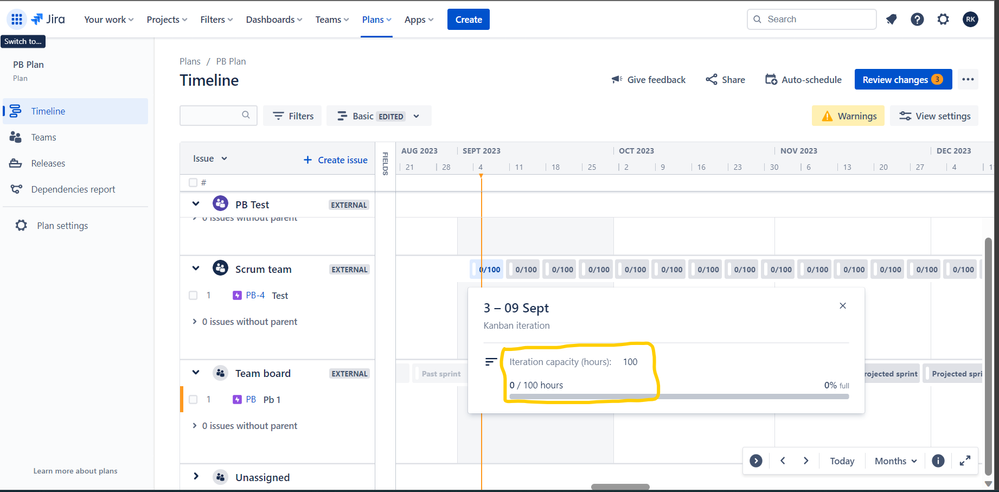
Task: Click the PB-4 epic lightning icon
Action: click(238, 295)
